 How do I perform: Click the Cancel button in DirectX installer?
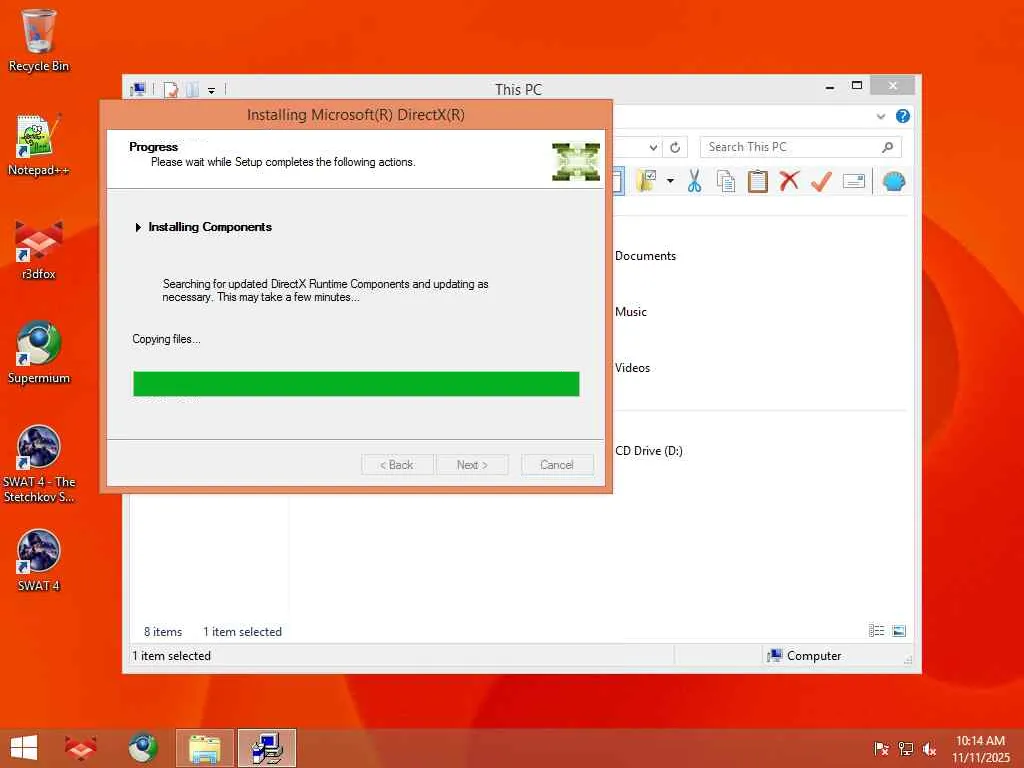tap(557, 465)
